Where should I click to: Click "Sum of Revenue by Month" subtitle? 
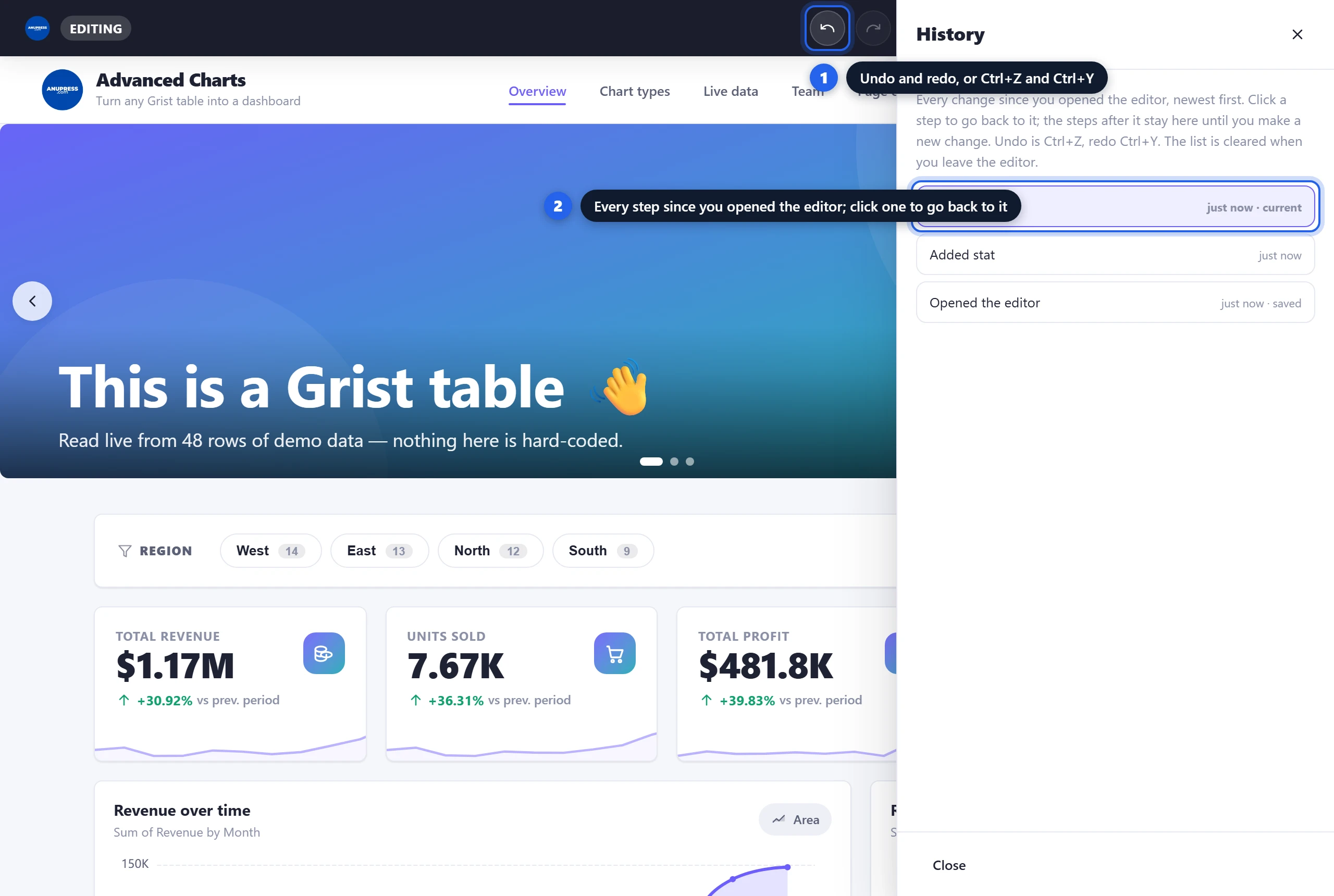pos(187,832)
